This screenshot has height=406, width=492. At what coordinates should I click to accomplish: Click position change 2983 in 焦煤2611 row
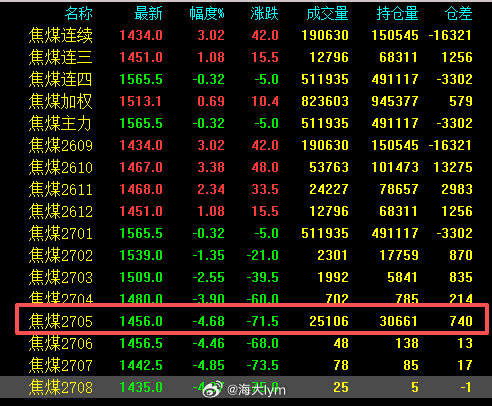point(457,189)
